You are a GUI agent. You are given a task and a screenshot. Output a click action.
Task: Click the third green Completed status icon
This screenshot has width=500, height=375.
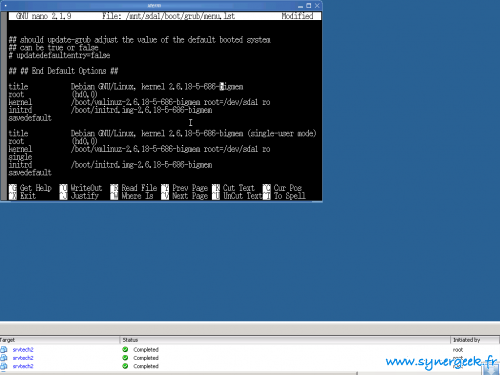125,366
